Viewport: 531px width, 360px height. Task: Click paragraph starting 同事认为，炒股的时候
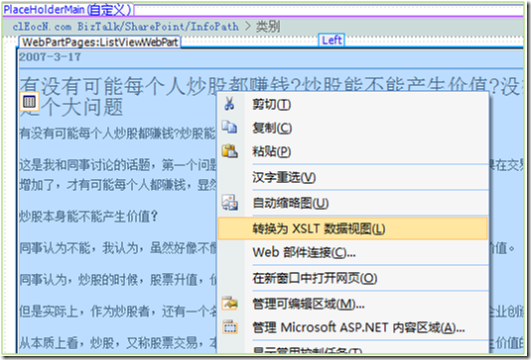pyautogui.click(x=118, y=280)
